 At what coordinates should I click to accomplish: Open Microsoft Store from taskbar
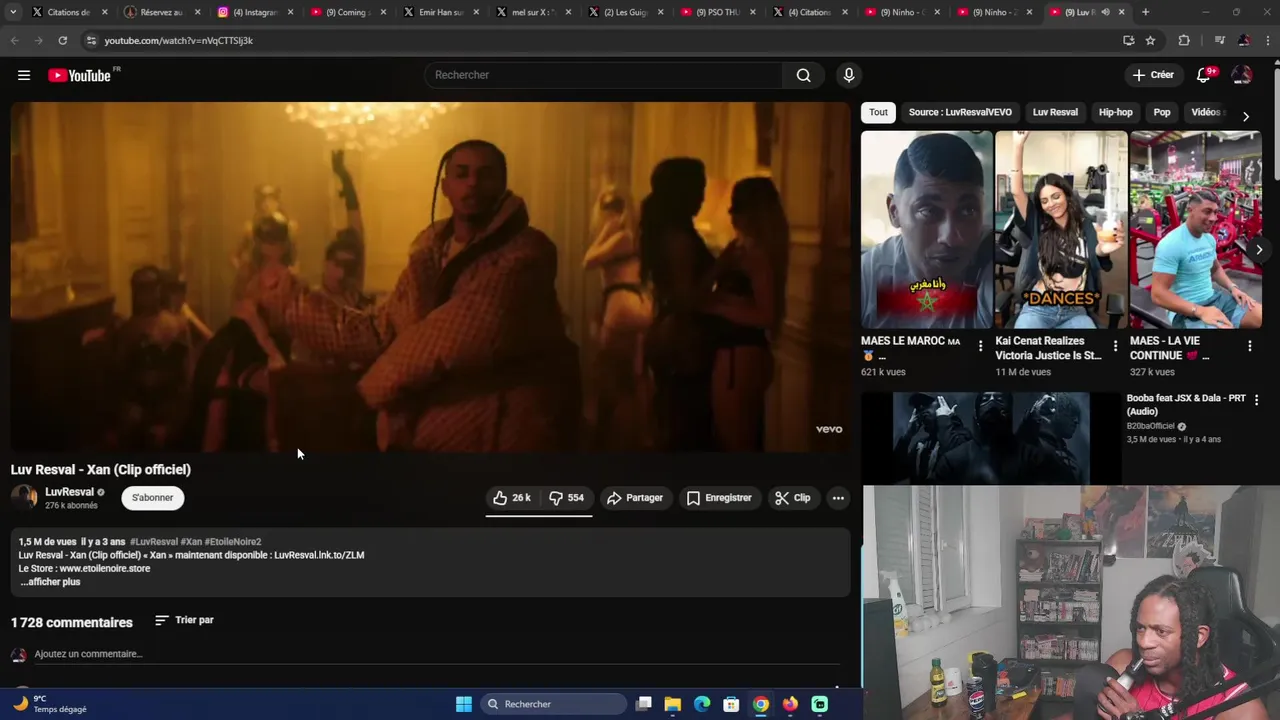click(x=731, y=704)
